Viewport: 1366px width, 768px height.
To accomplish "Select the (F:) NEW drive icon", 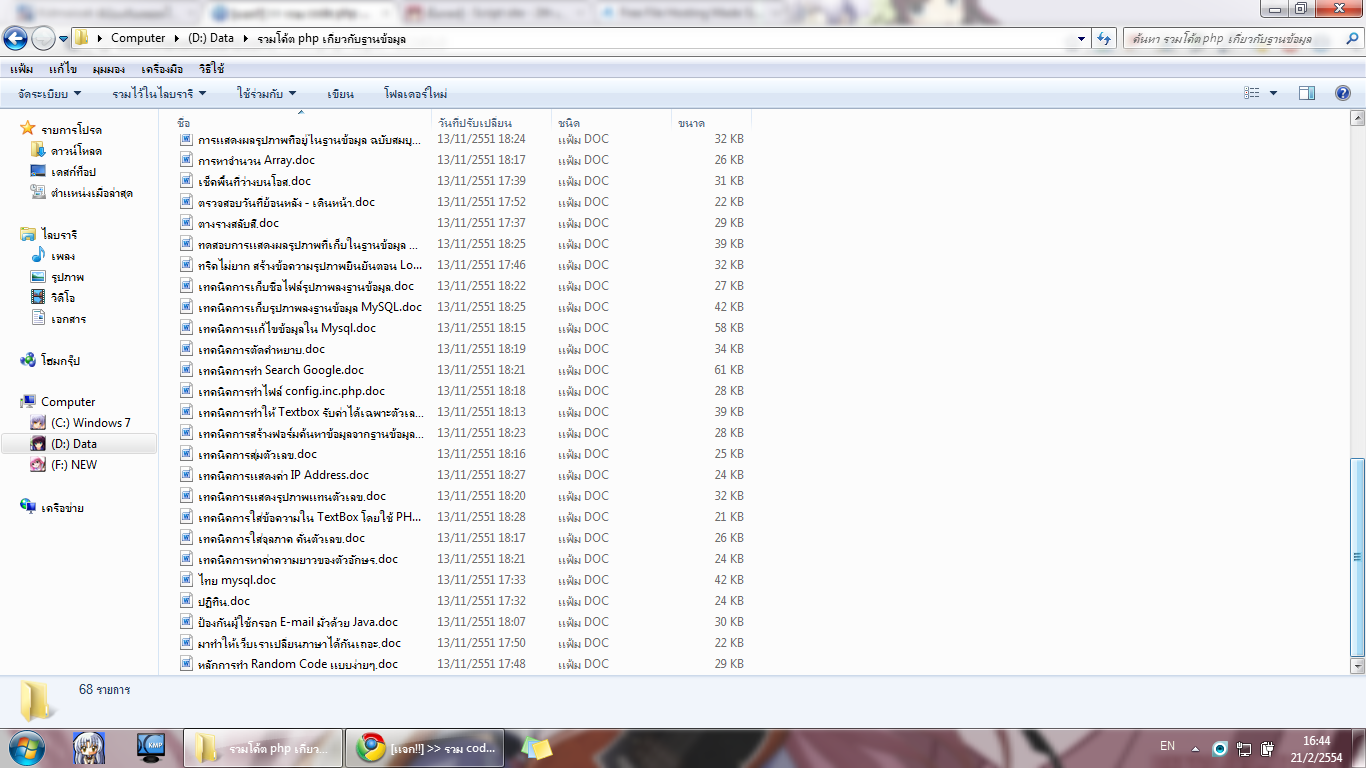I will point(38,465).
